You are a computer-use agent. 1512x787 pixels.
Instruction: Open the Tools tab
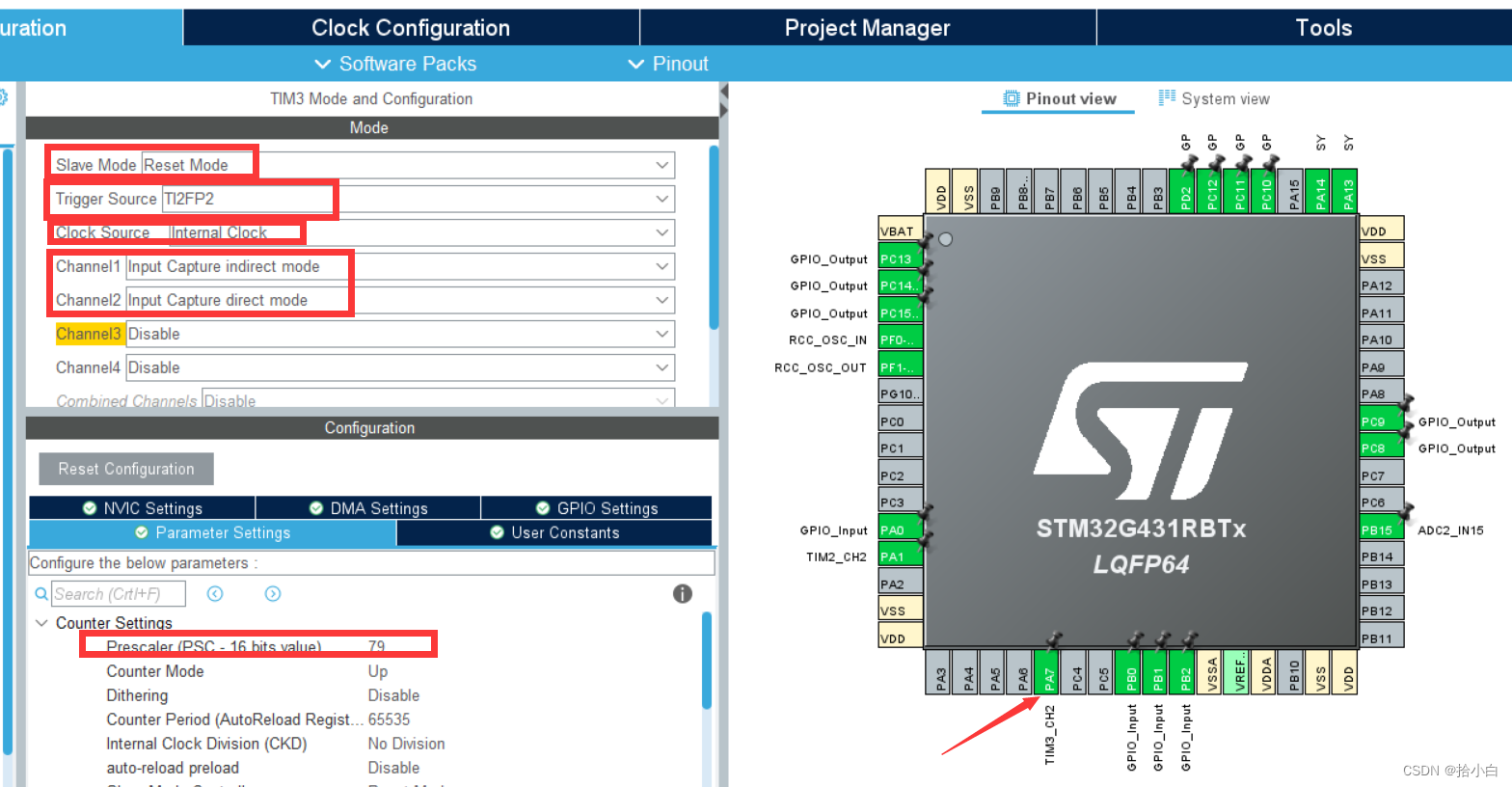coord(1323,28)
